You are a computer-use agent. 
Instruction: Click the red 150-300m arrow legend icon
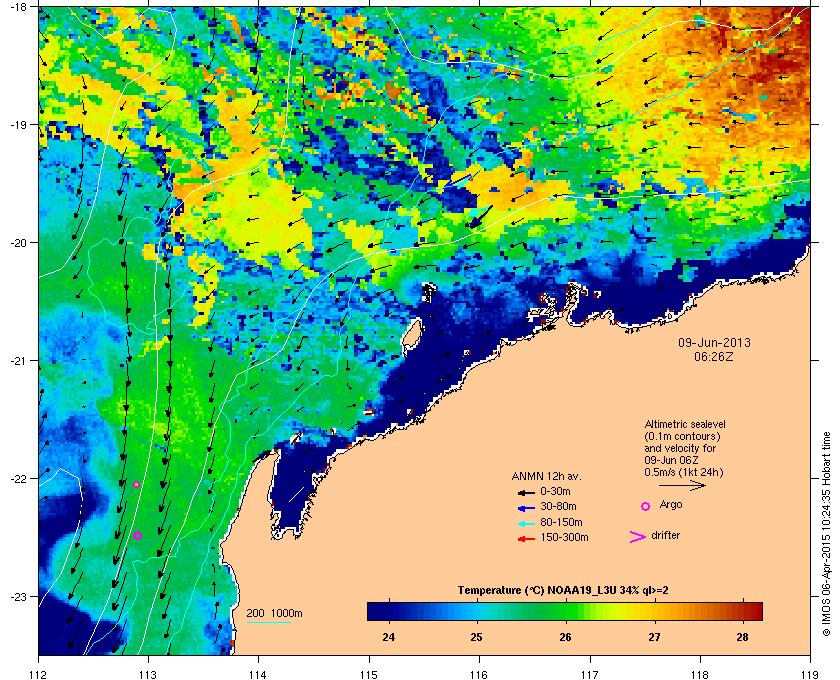(x=526, y=539)
